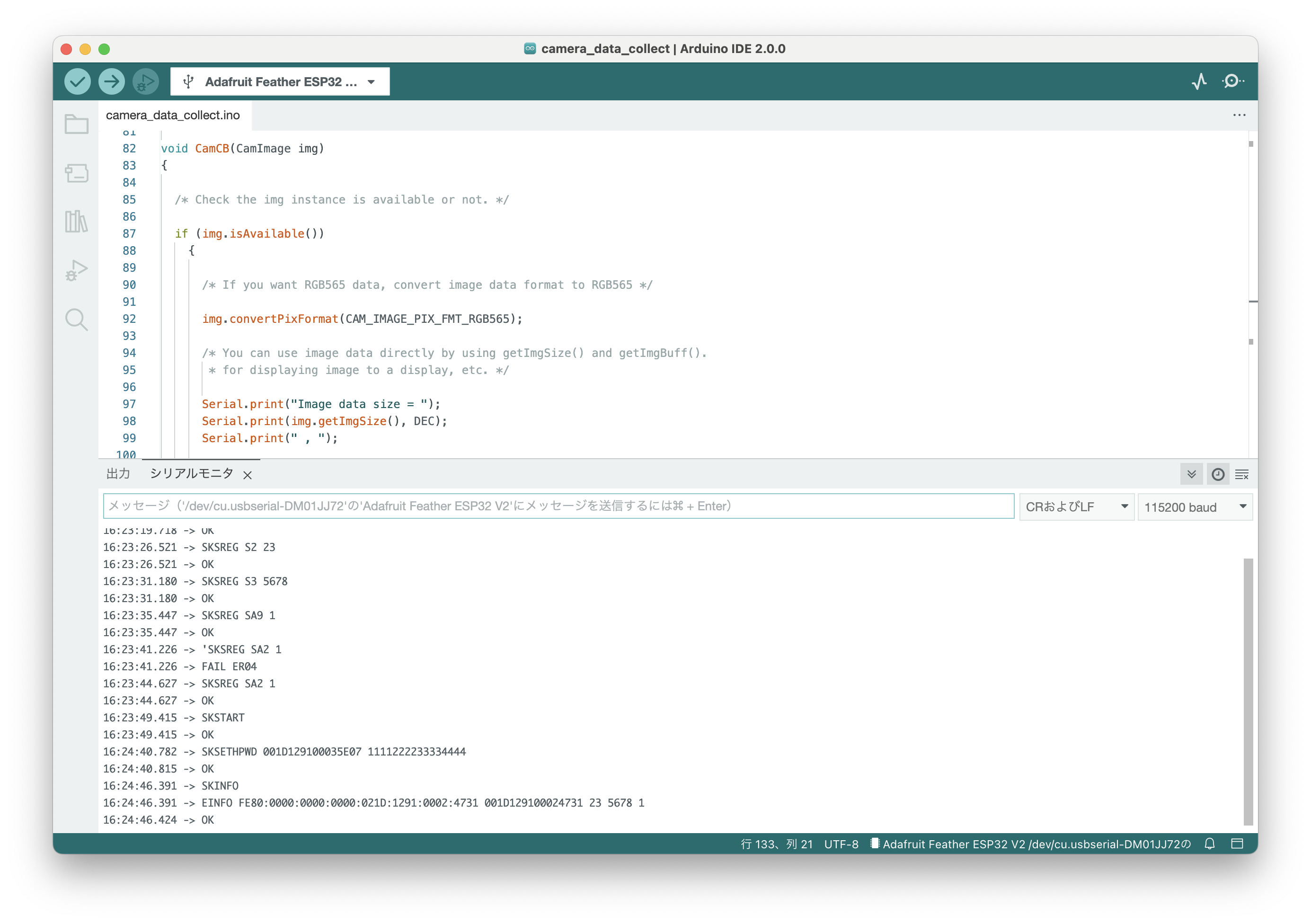This screenshot has width=1311, height=924.
Task: Open the sidebar Search panel
Action: (77, 320)
